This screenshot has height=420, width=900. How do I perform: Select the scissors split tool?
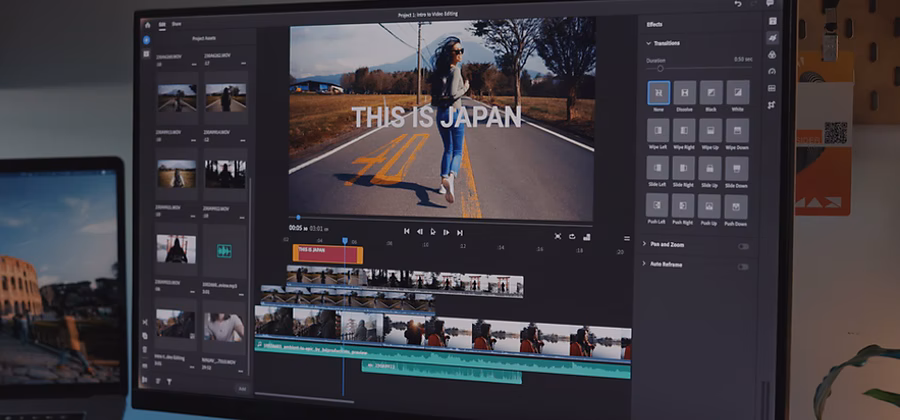[x=145, y=322]
